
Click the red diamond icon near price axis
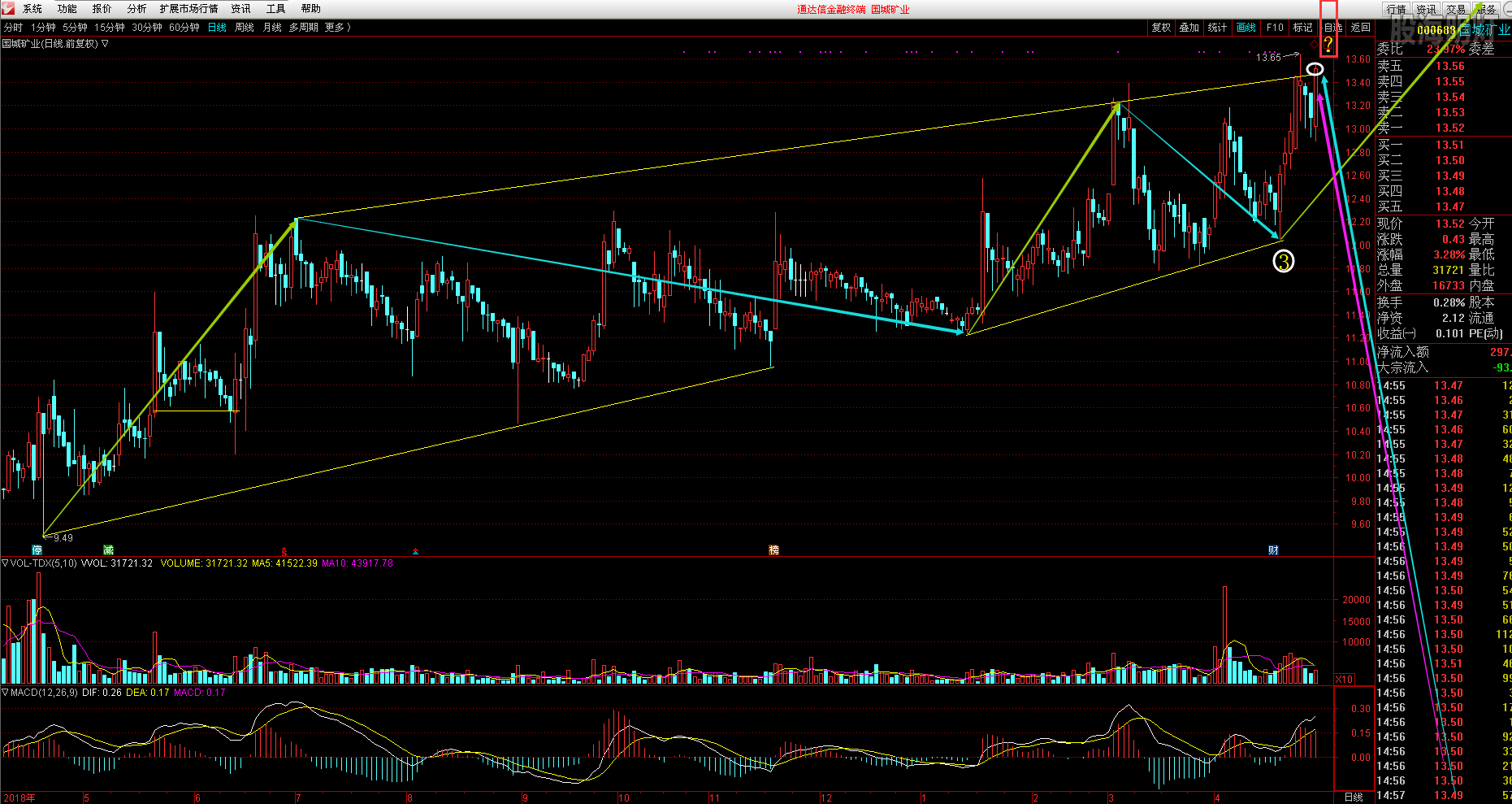click(1314, 44)
